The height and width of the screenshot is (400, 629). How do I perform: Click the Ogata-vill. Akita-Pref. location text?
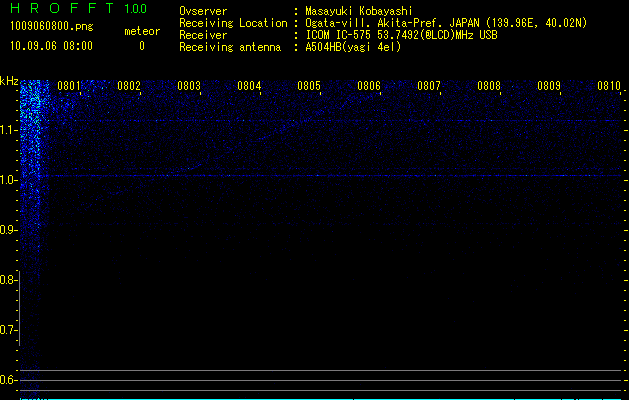446,23
